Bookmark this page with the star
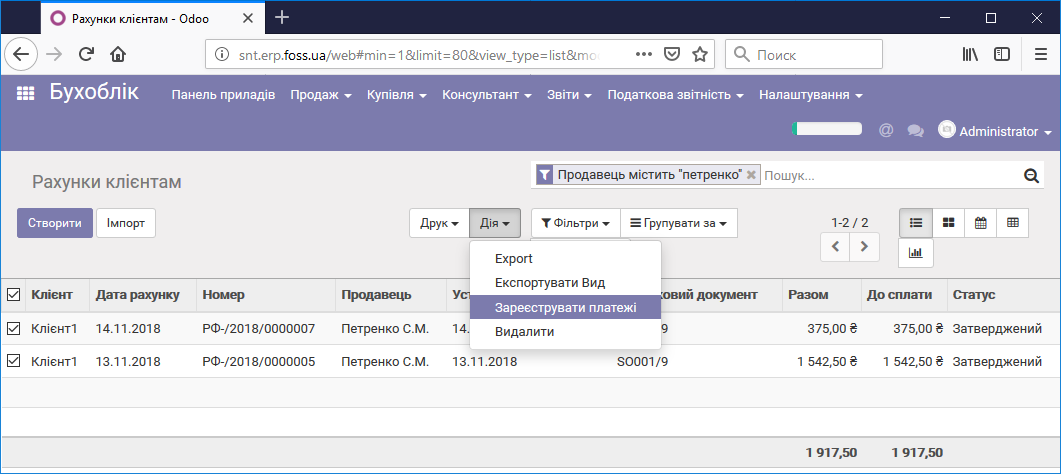 pos(699,54)
